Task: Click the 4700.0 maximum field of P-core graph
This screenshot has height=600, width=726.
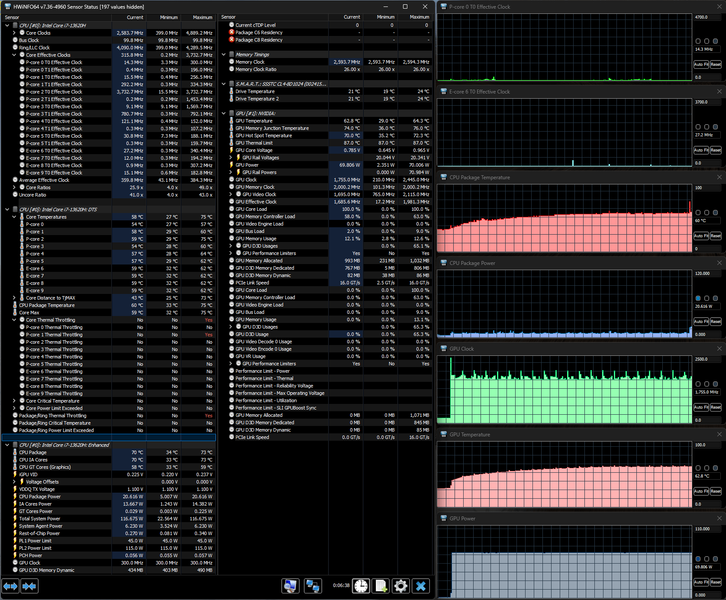Action: click(x=707, y=17)
